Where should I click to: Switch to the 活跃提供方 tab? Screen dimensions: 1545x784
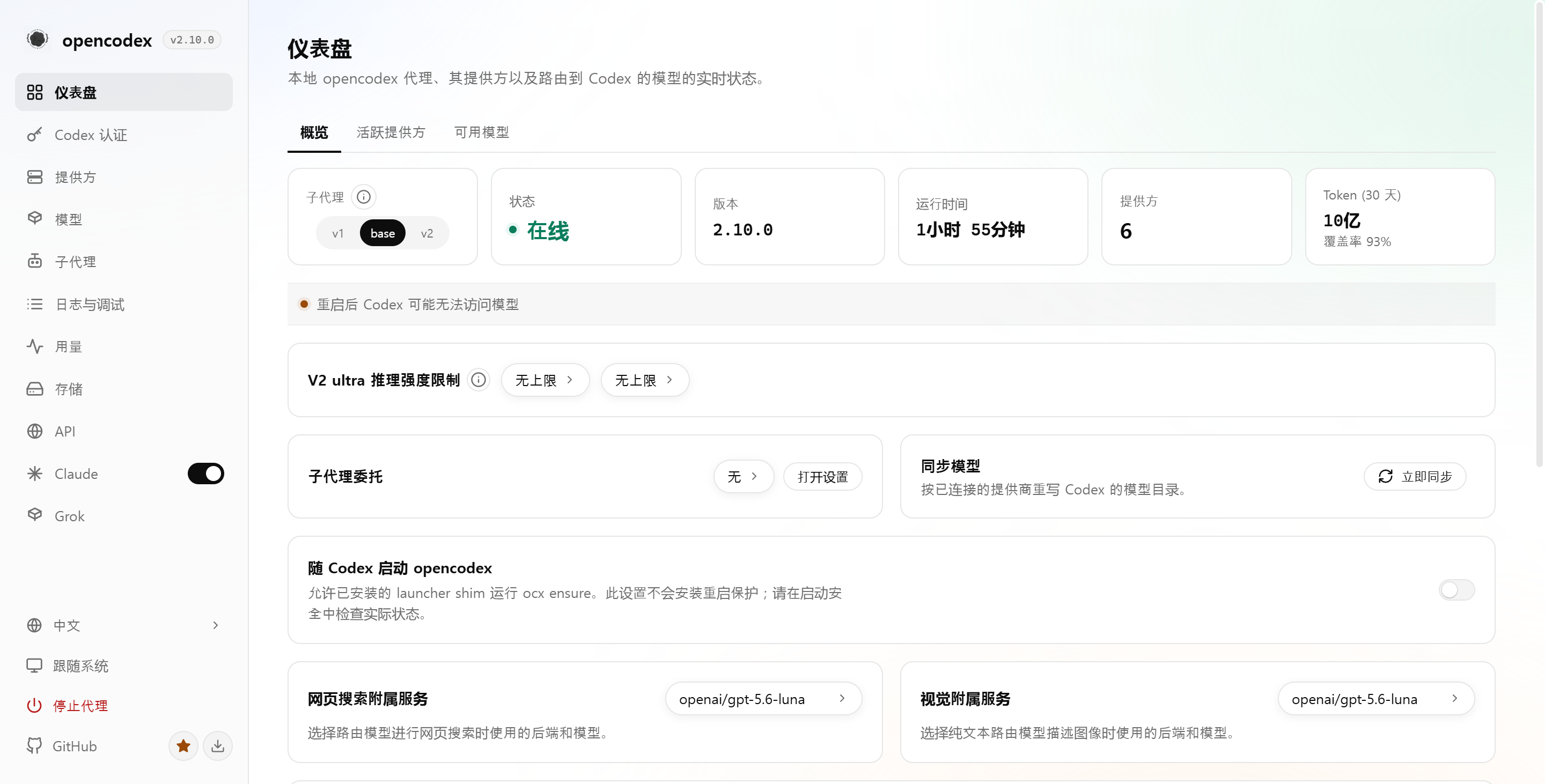click(x=391, y=132)
